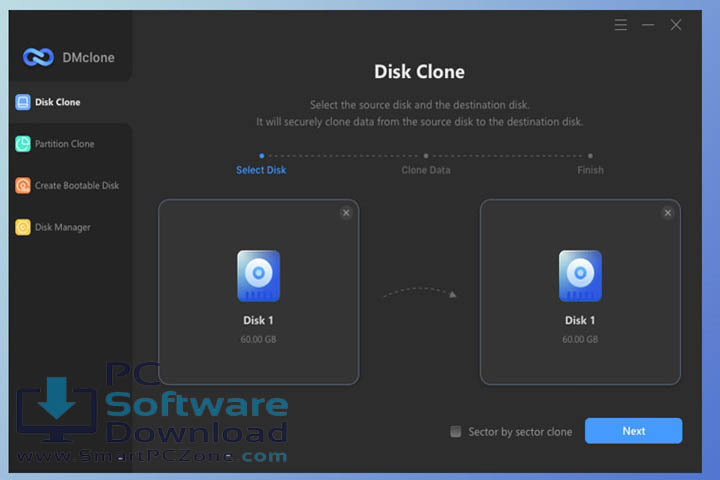Select the source disk drive icon

click(259, 276)
